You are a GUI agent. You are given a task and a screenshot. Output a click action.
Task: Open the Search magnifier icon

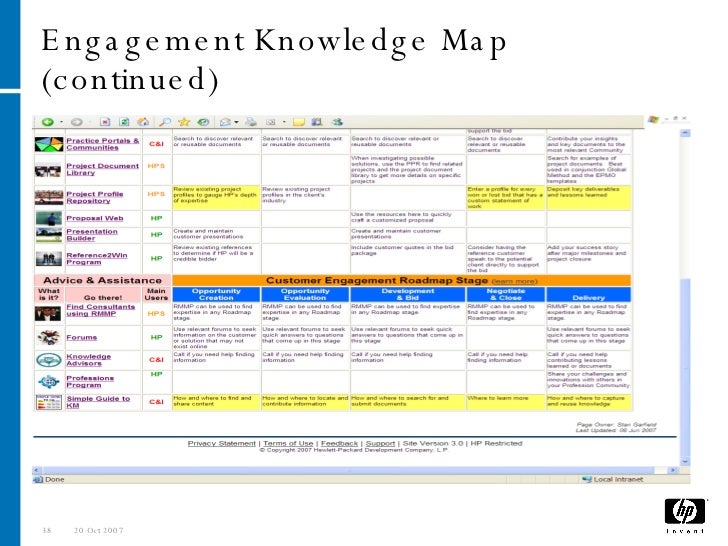pos(164,122)
